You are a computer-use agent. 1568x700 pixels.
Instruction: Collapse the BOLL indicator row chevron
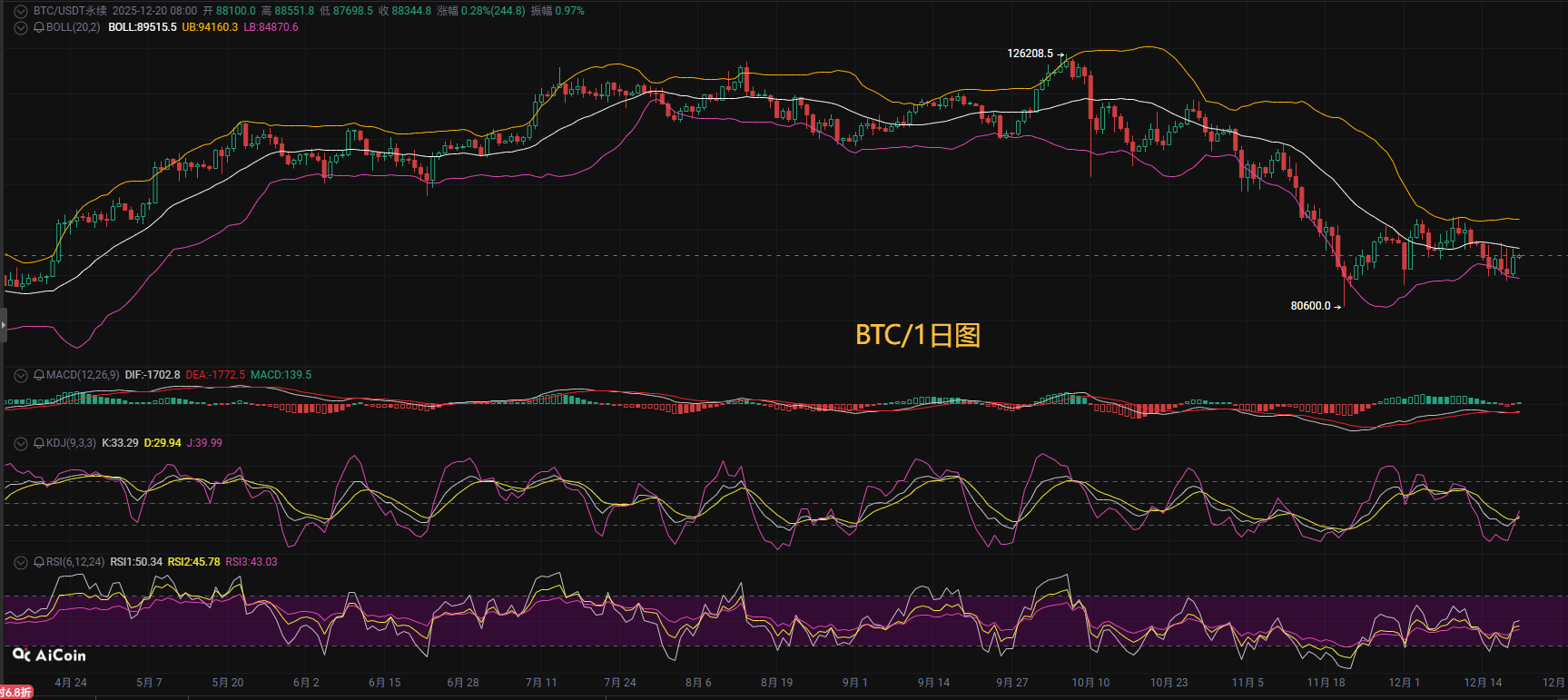click(21, 27)
